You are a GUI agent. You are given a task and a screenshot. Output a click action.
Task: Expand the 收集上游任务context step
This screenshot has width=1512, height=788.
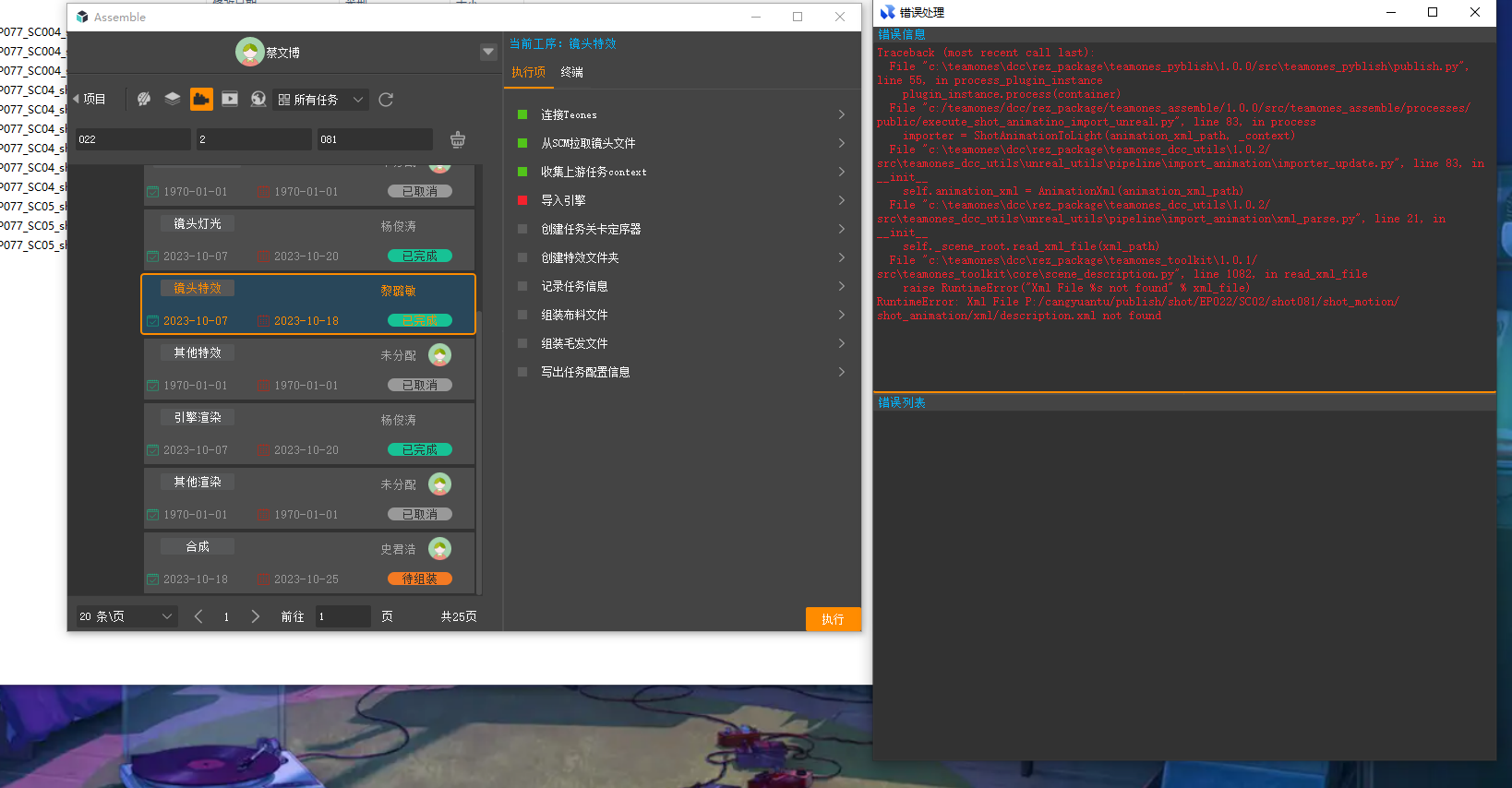click(842, 172)
